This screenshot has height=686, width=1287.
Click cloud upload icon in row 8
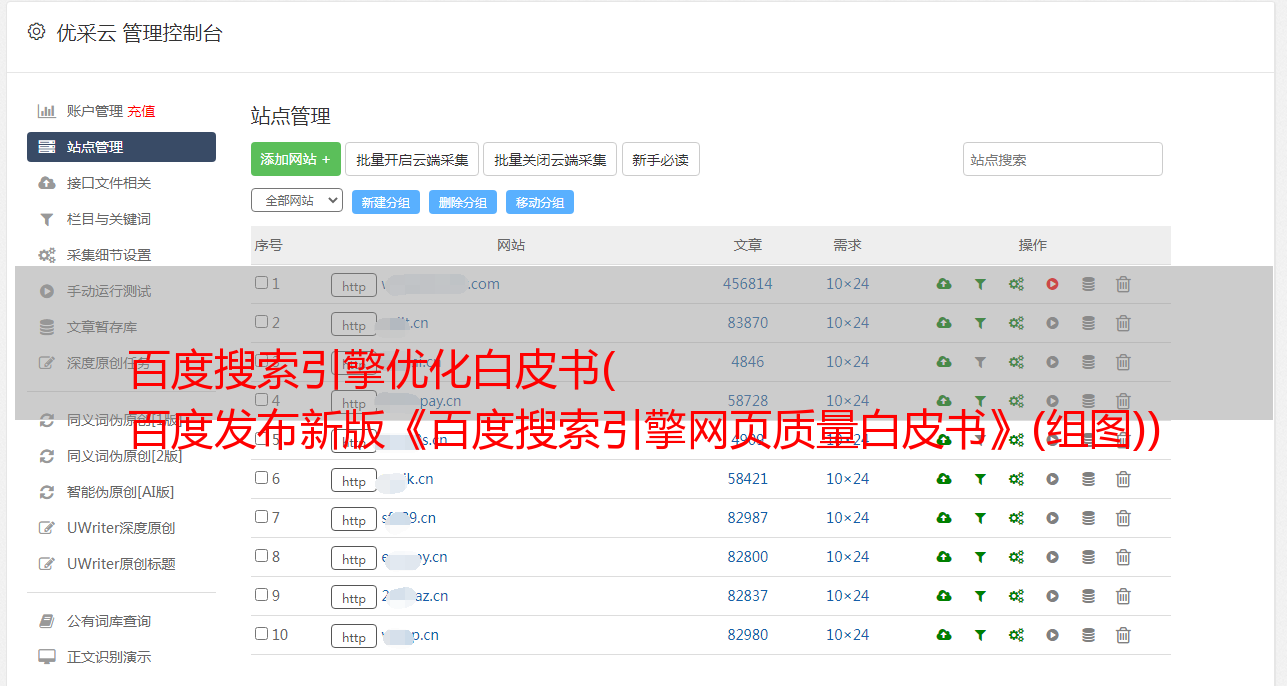(944, 557)
